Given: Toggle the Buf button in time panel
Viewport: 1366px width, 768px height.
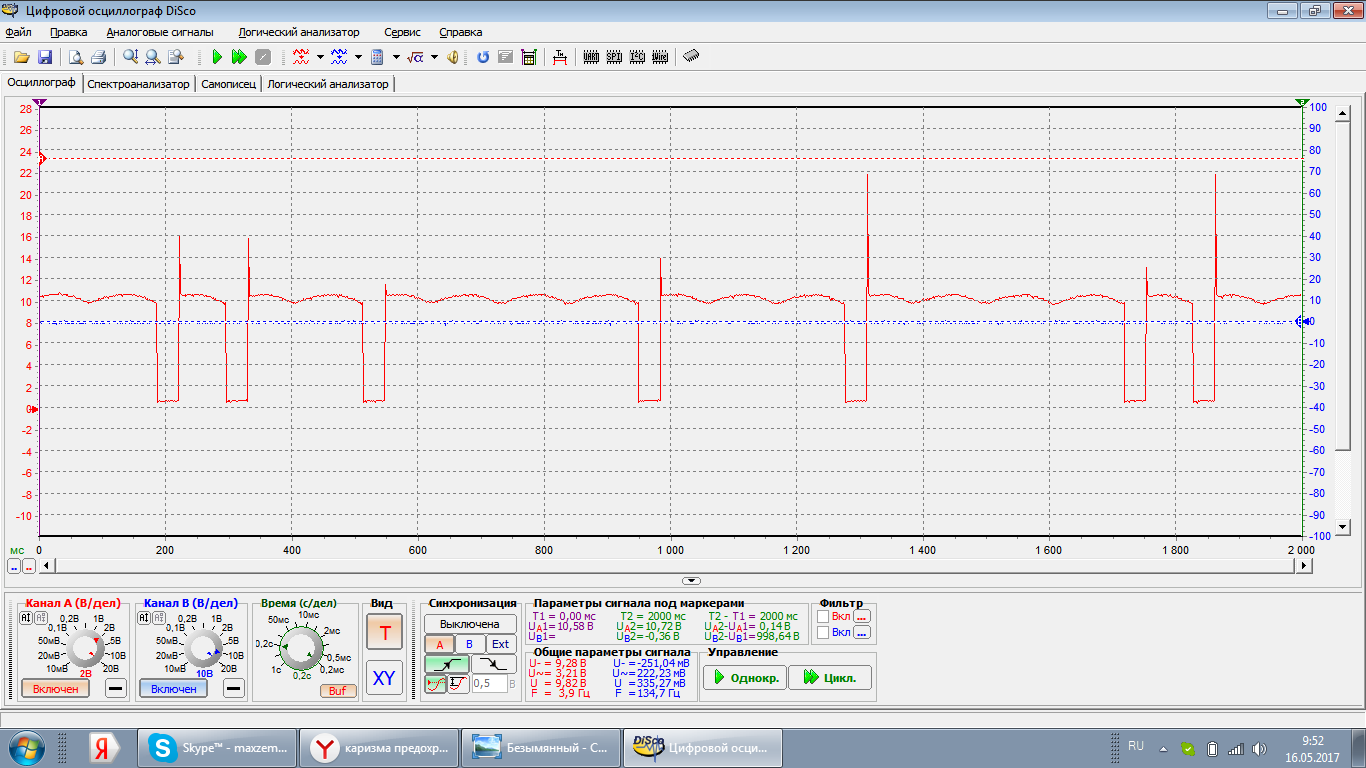Looking at the screenshot, I should click(338, 691).
